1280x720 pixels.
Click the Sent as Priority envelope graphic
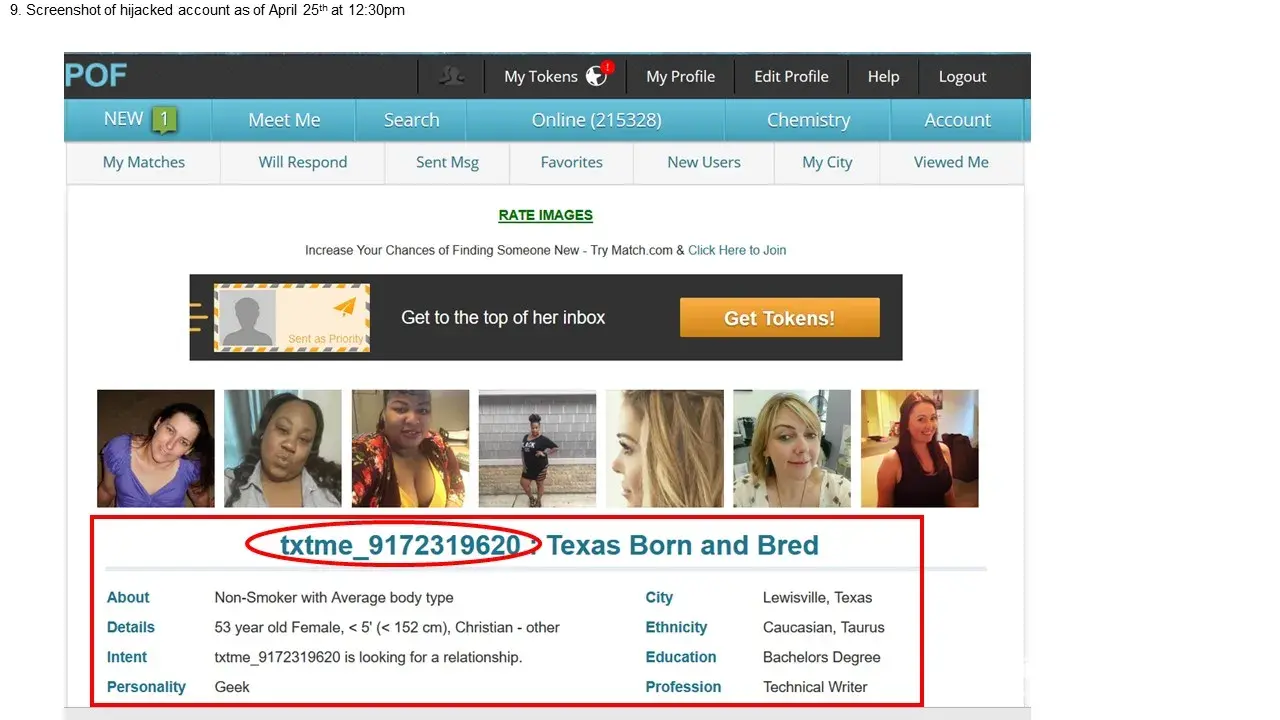[x=292, y=317]
